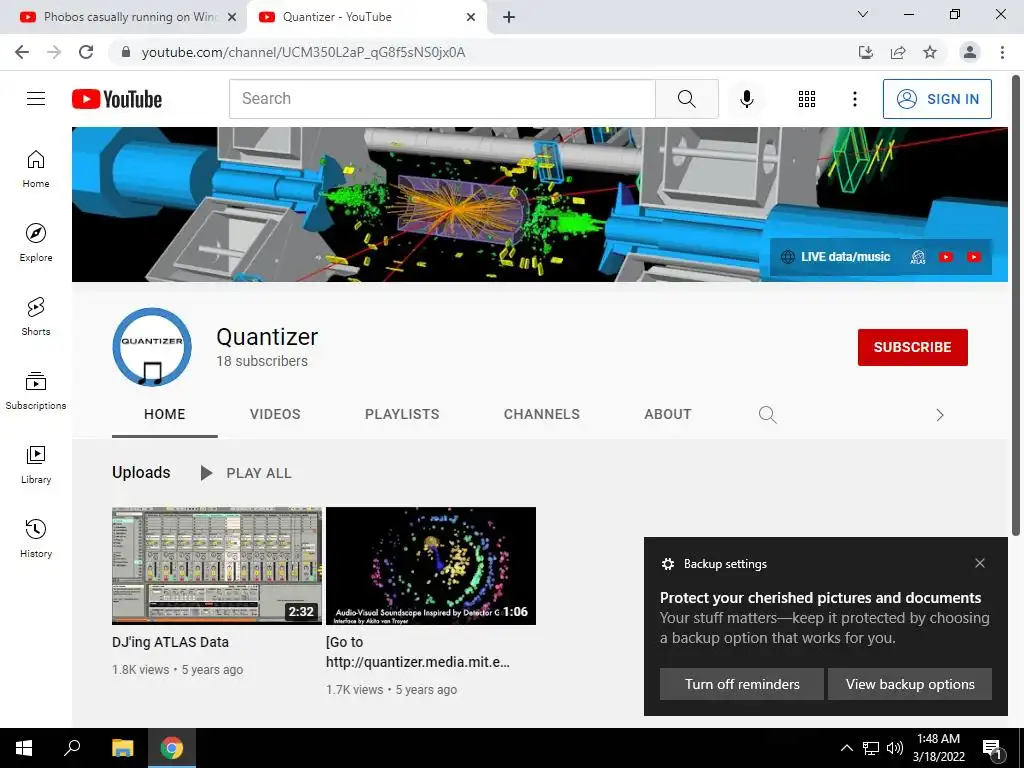View site information lock icon
Screen dimensions: 1024x768
click(x=126, y=52)
